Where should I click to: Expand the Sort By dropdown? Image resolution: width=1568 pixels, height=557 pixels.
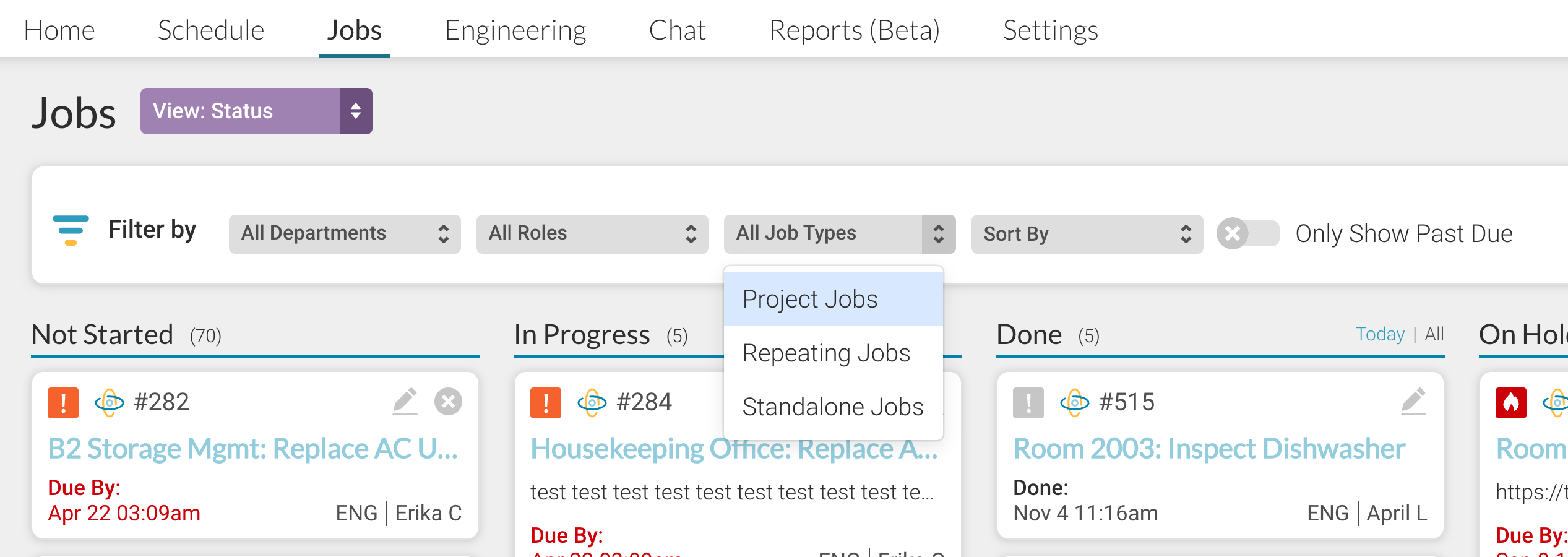point(1087,233)
